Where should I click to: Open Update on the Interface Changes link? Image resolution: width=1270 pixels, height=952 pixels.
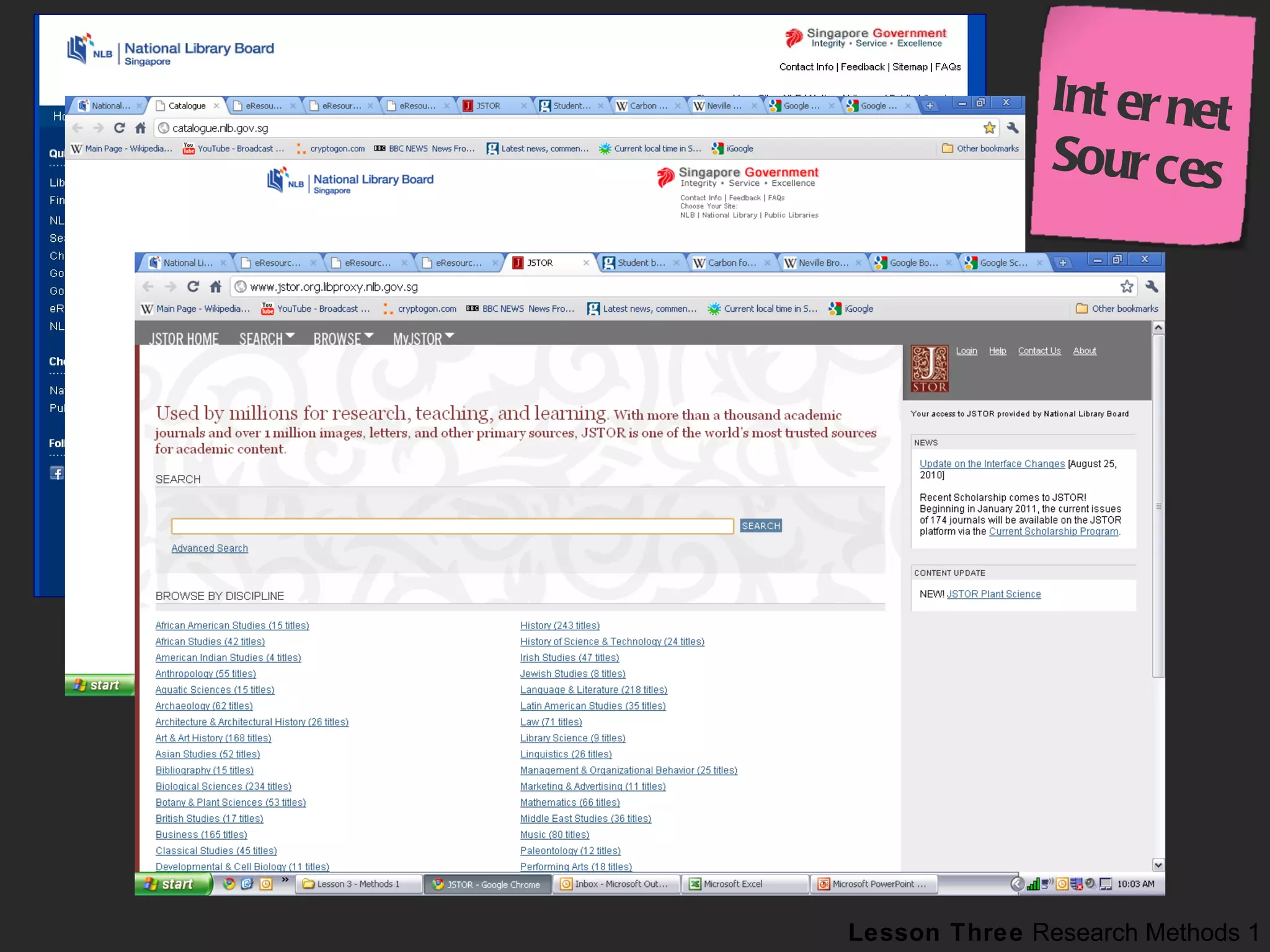pyautogui.click(x=992, y=464)
